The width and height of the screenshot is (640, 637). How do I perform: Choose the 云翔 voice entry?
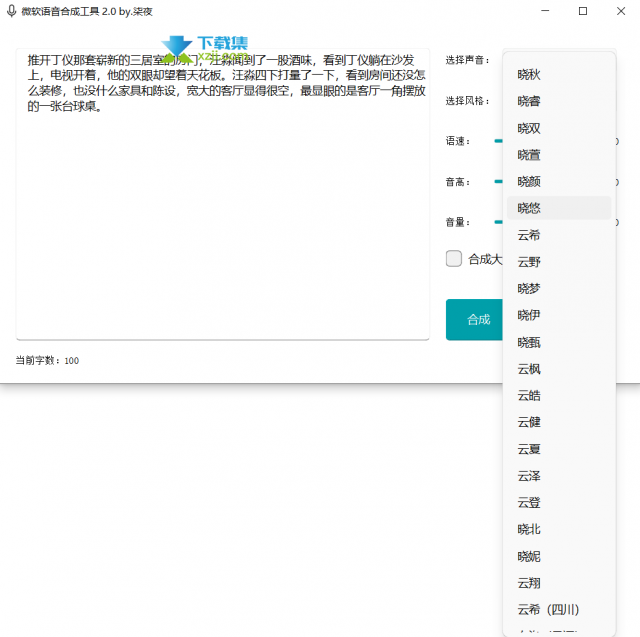click(x=559, y=583)
